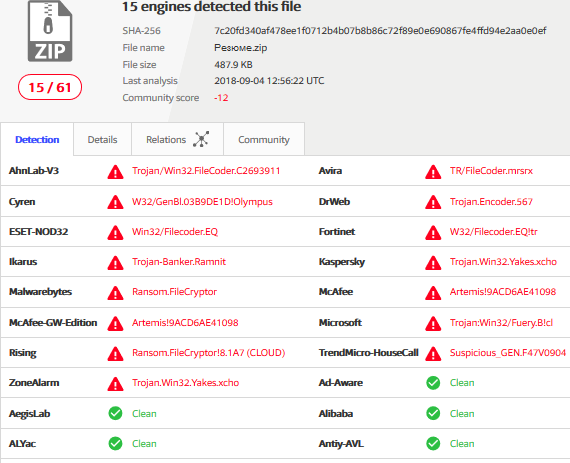Click McAfee-GW-Edition's Artemis!9ACD6AE41098 result

click(185, 323)
